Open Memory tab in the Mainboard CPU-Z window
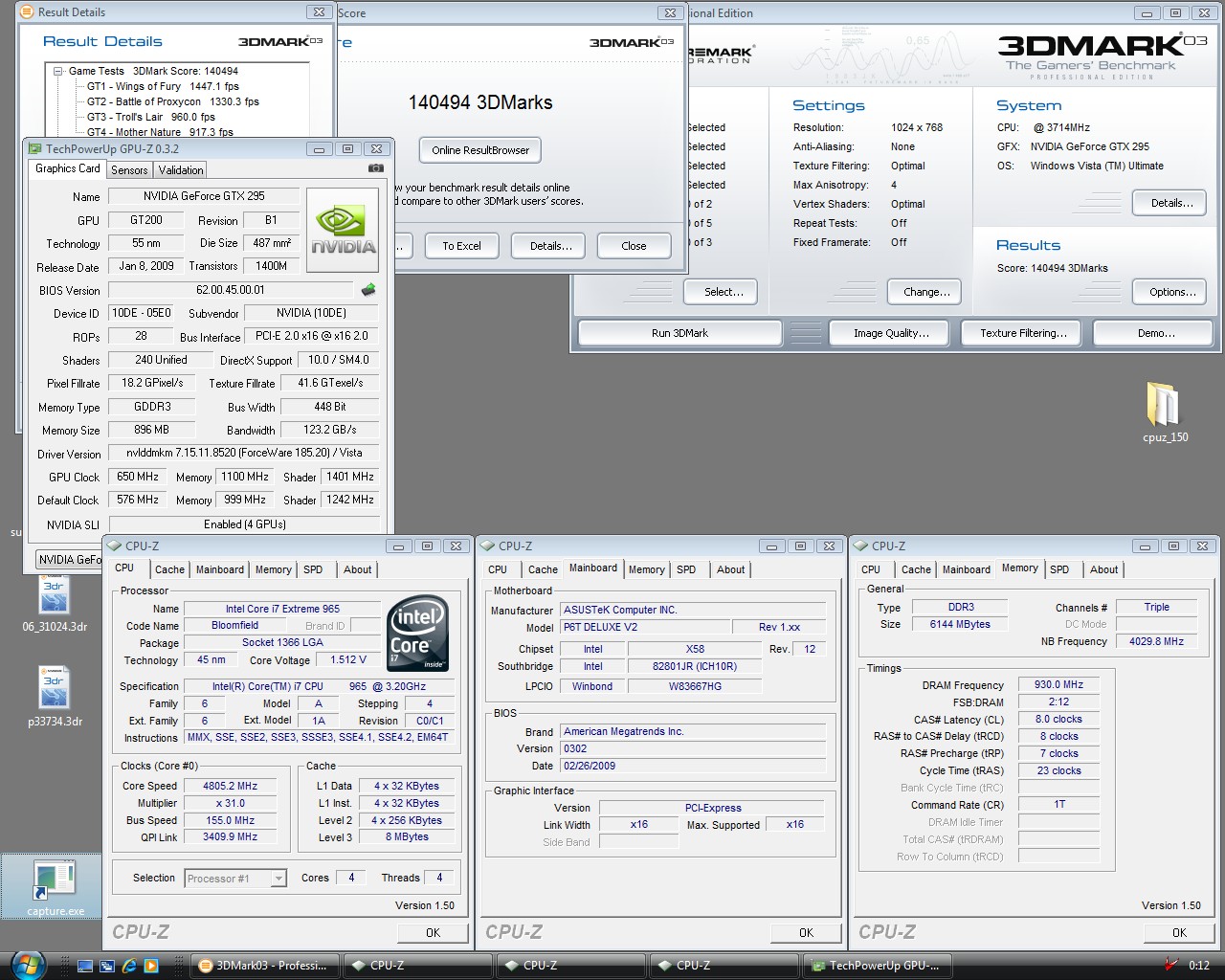The height and width of the screenshot is (980, 1225). [x=647, y=569]
